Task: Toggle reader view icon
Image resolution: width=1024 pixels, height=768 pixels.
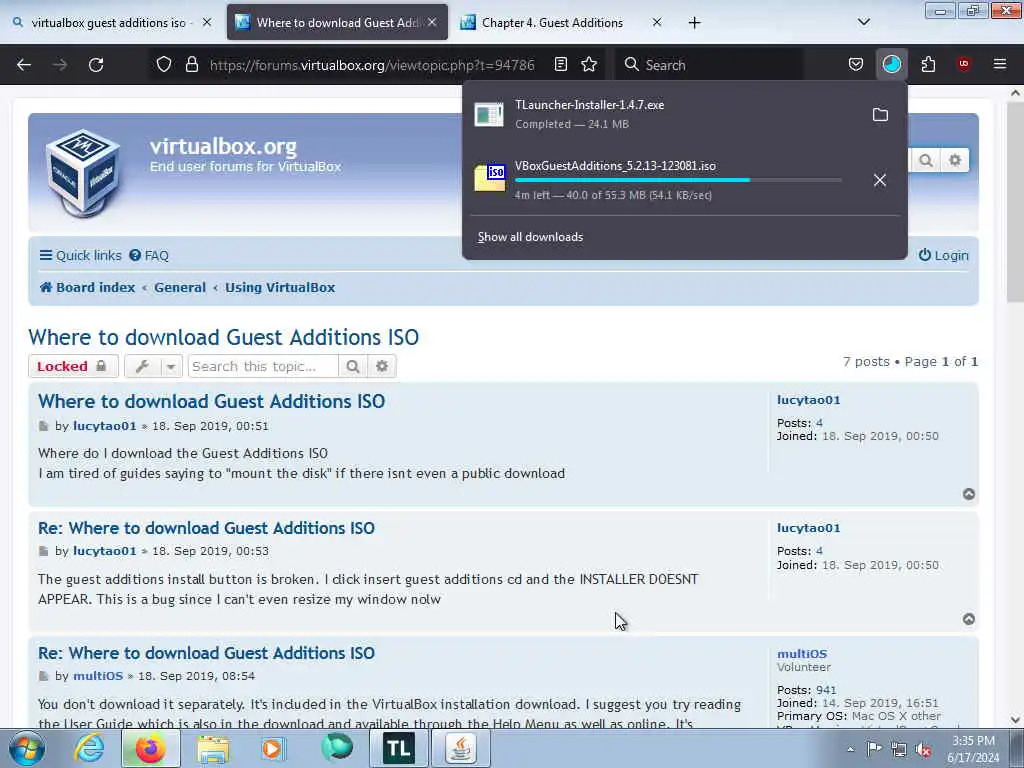Action: click(x=560, y=64)
